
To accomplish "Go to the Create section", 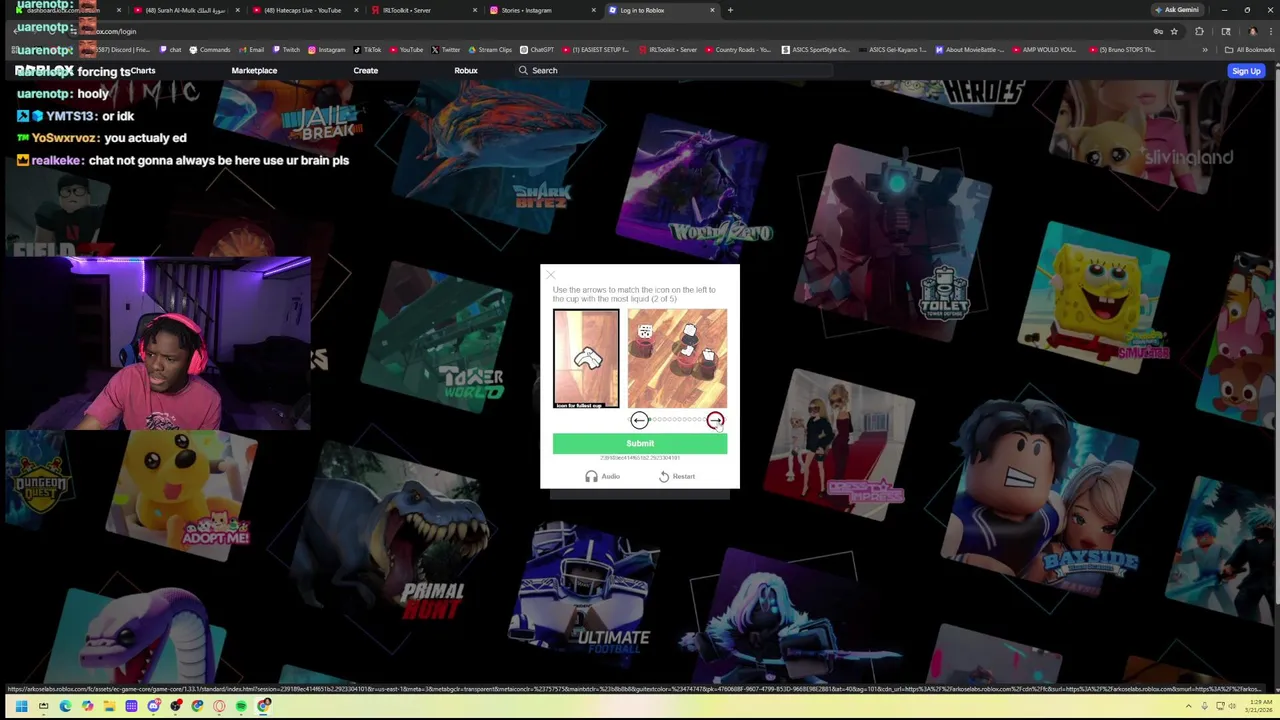I will 365,70.
